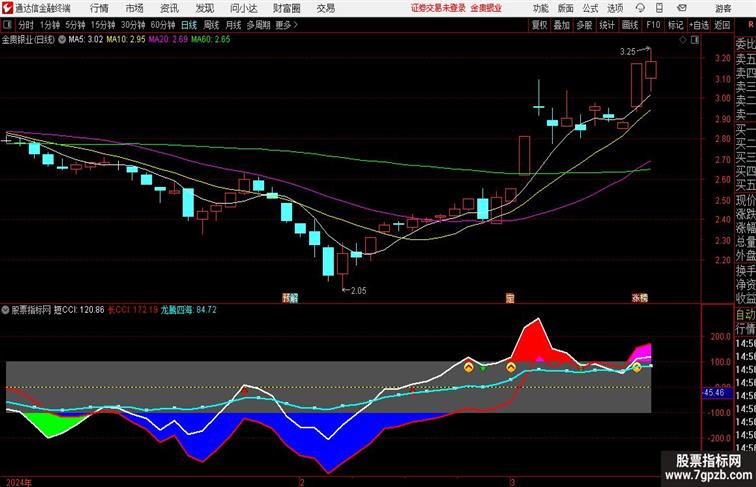The width and height of the screenshot is (756, 487).
Task: Click the Tongdaxin red logo icon
Action: tap(7, 8)
